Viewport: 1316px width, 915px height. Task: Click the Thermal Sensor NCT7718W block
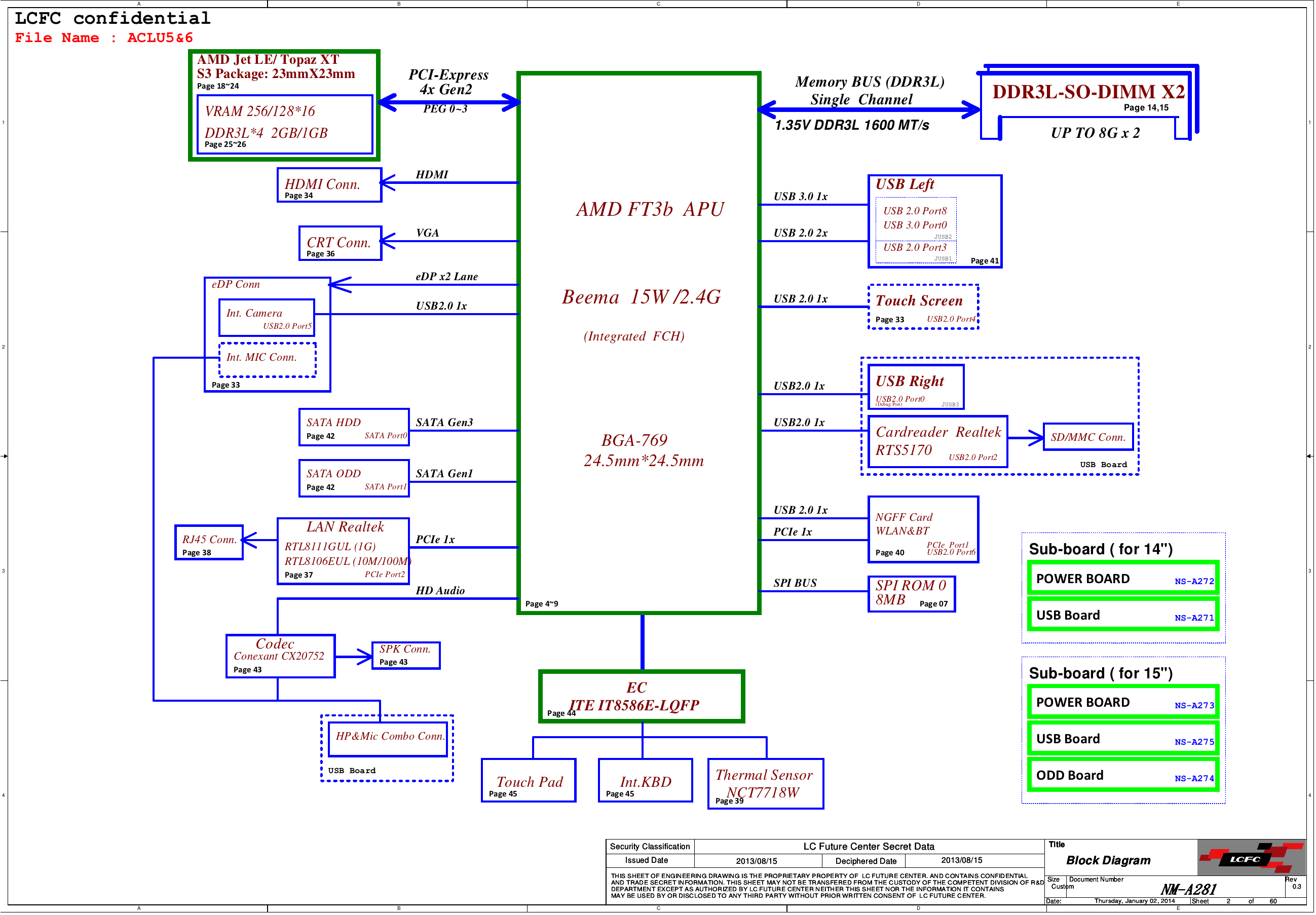point(766,784)
